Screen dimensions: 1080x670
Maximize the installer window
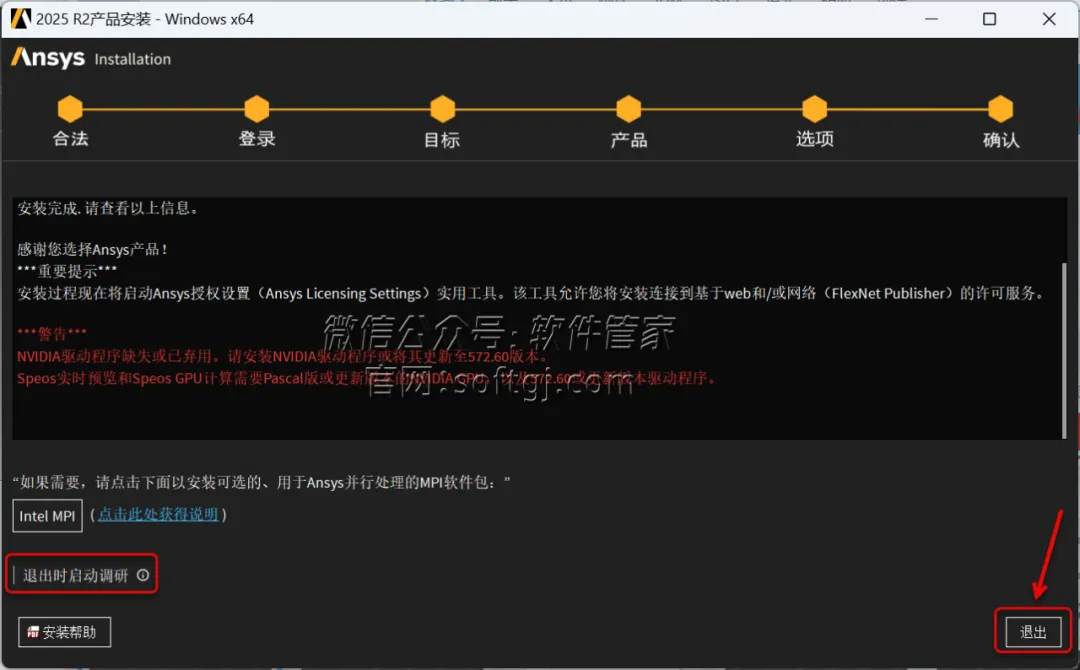(990, 19)
